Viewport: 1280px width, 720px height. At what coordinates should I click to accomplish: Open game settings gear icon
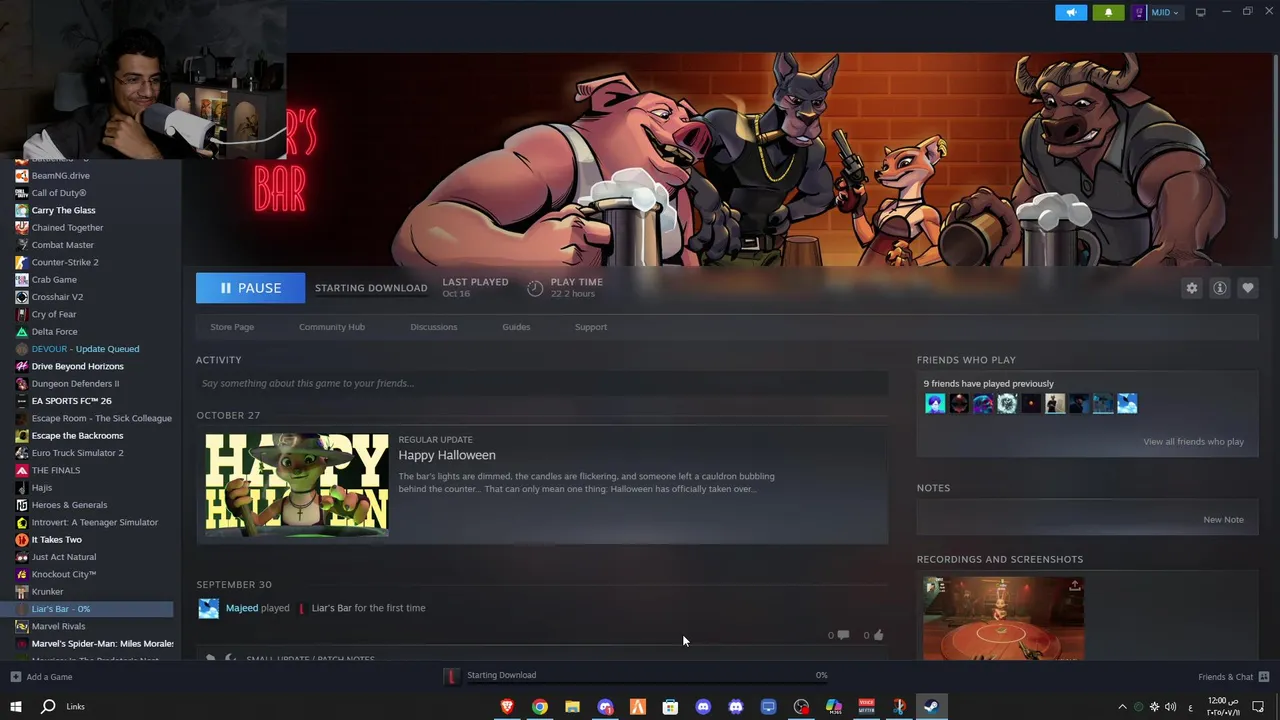click(x=1192, y=288)
